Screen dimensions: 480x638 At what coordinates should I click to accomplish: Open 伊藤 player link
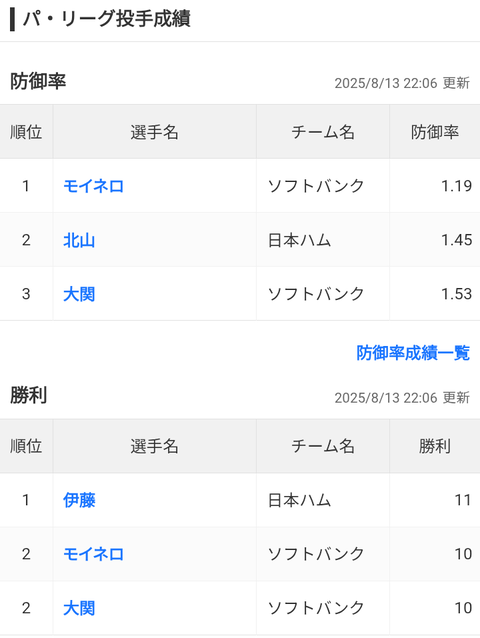79,500
